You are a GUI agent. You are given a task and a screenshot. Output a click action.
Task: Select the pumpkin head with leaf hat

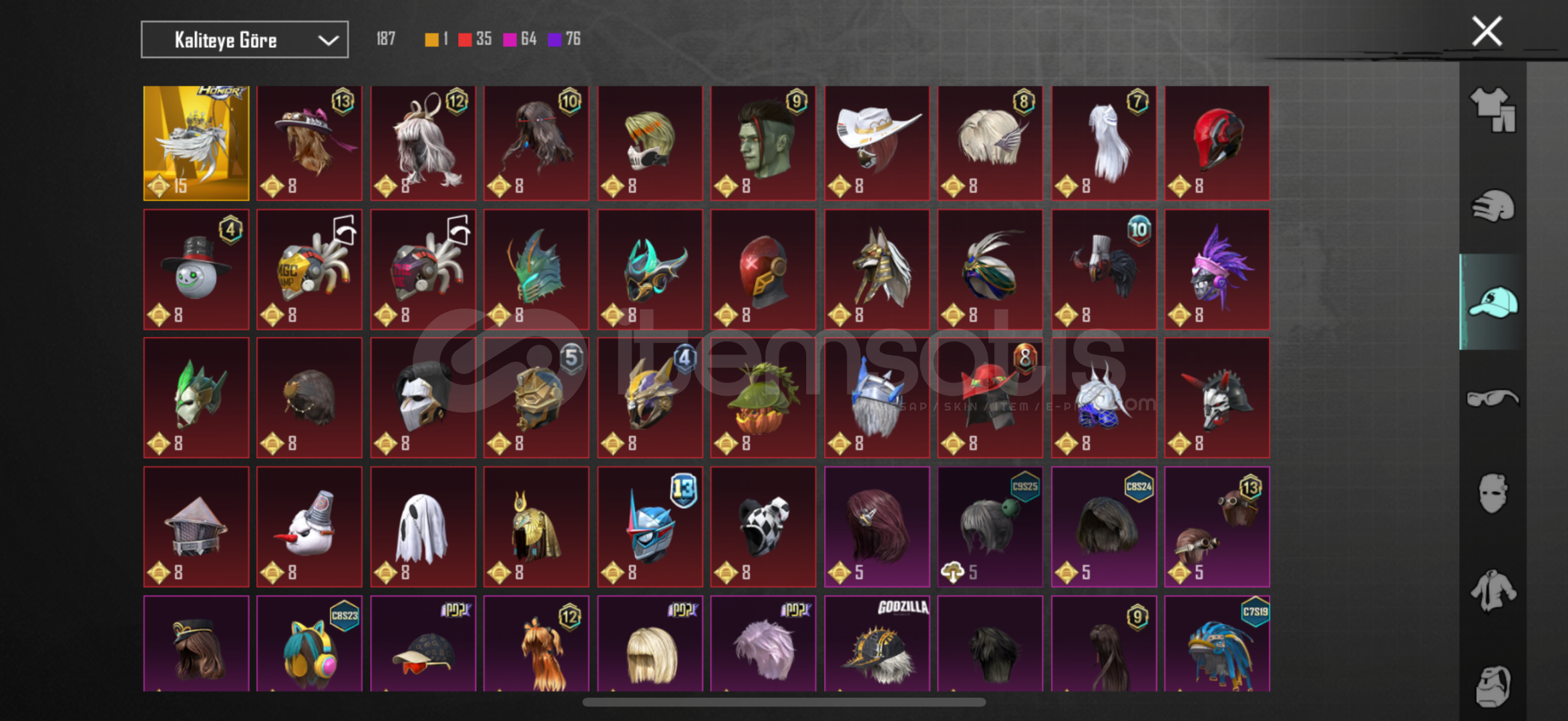tap(763, 398)
